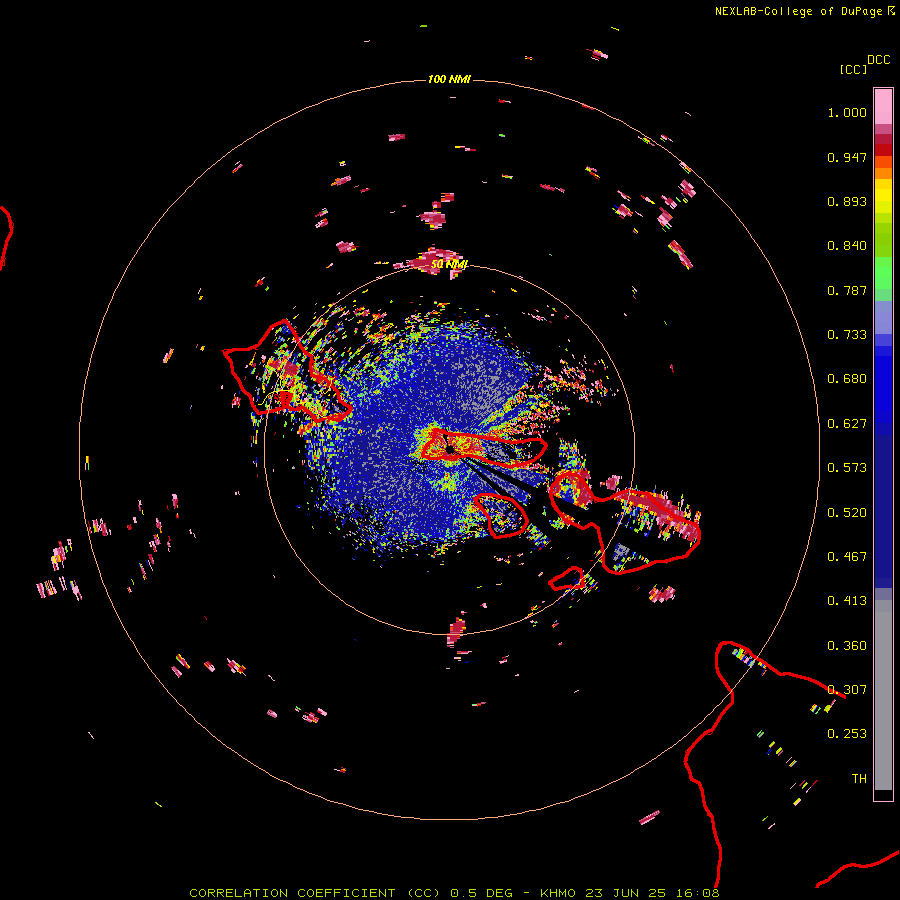Click the 0.787 scale value

[847, 290]
